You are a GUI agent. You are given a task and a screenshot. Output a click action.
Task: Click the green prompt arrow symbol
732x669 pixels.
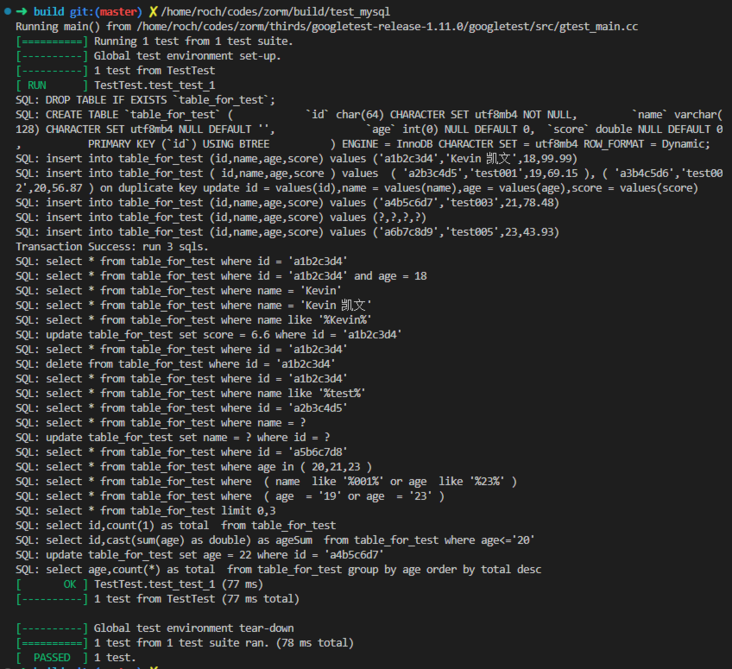(21, 11)
